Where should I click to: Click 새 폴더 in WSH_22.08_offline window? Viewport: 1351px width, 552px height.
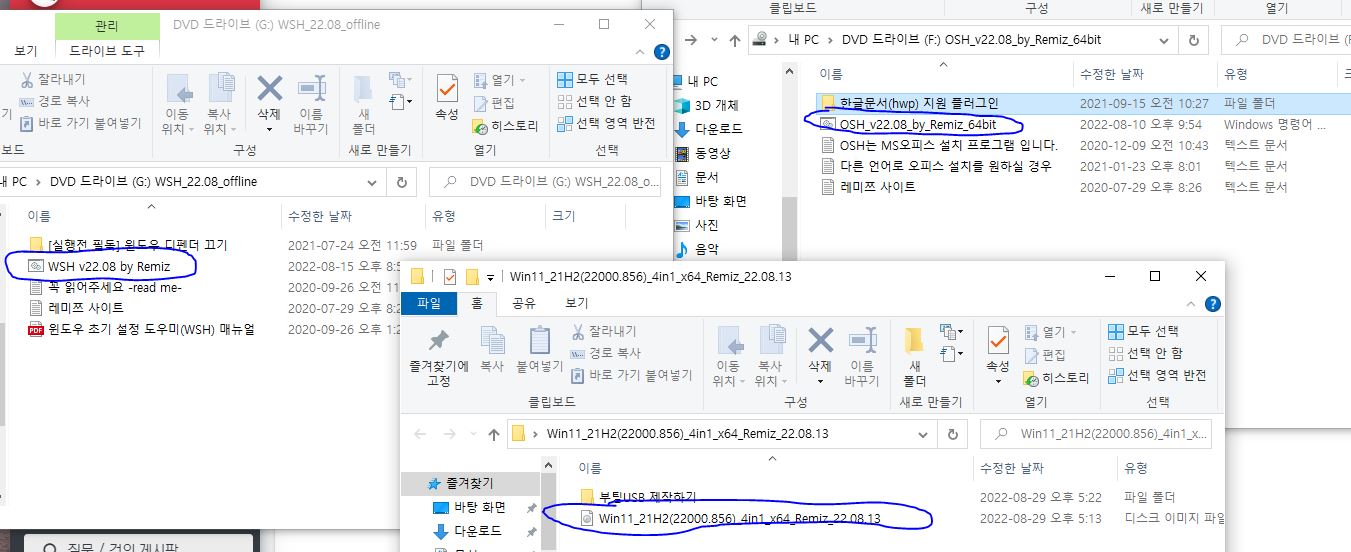point(363,103)
